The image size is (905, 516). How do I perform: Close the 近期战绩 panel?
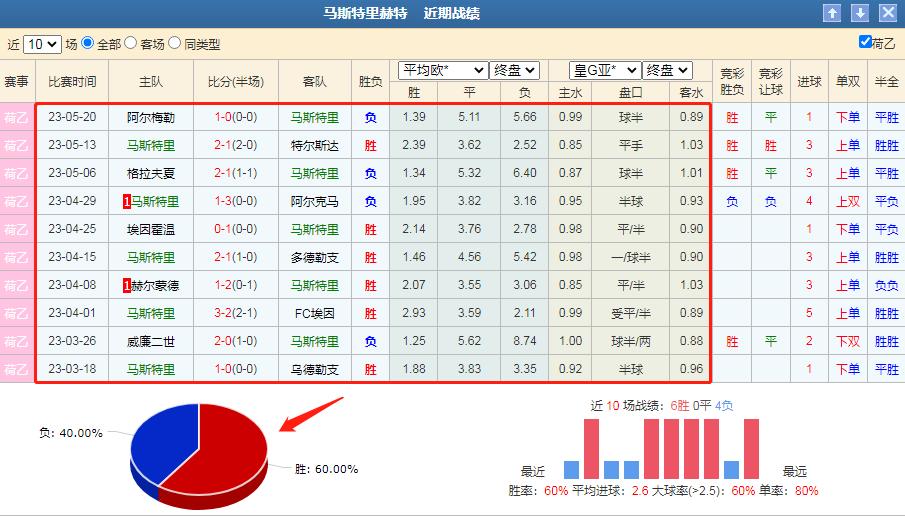click(x=888, y=13)
